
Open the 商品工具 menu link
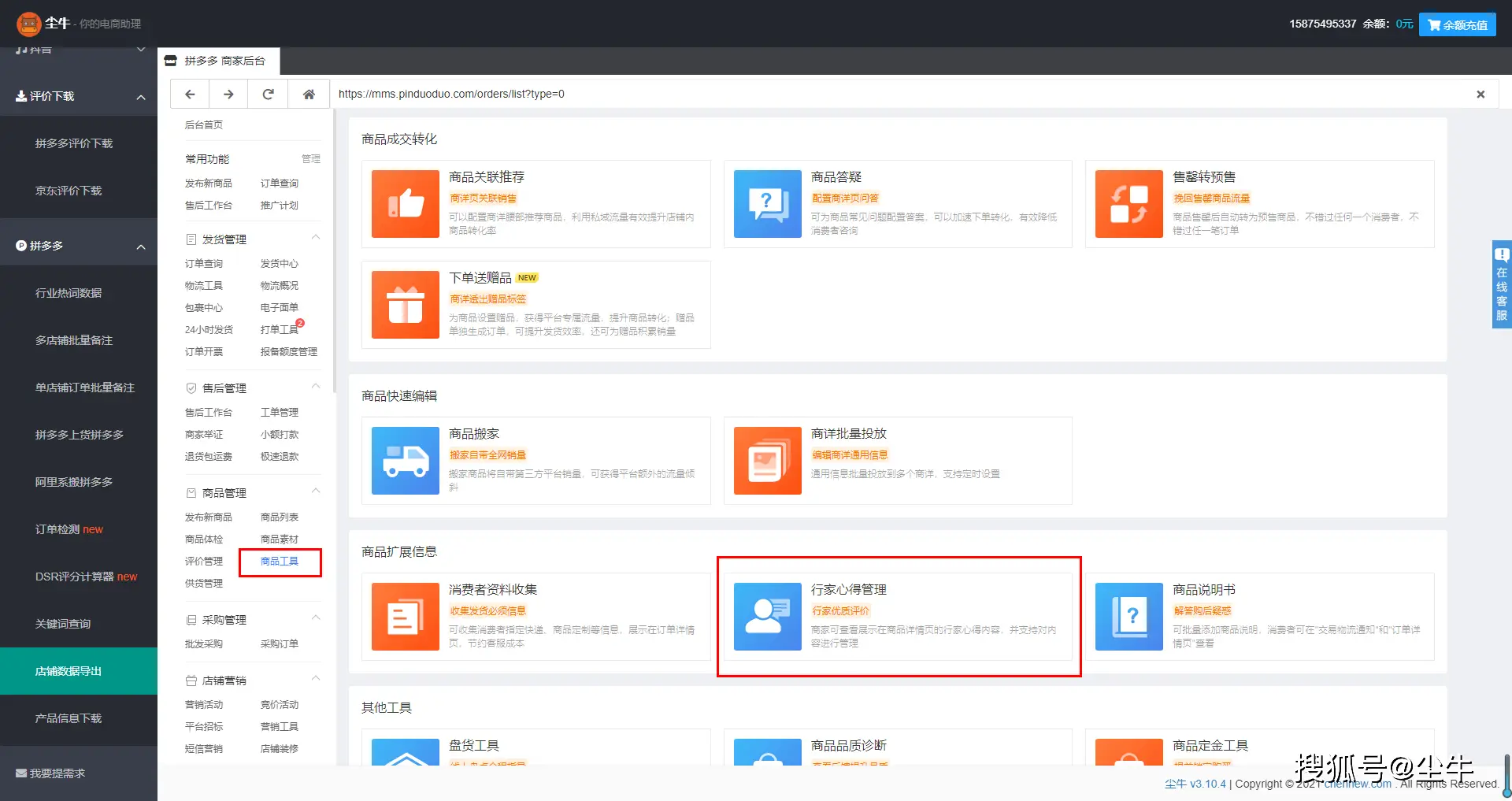(280, 562)
